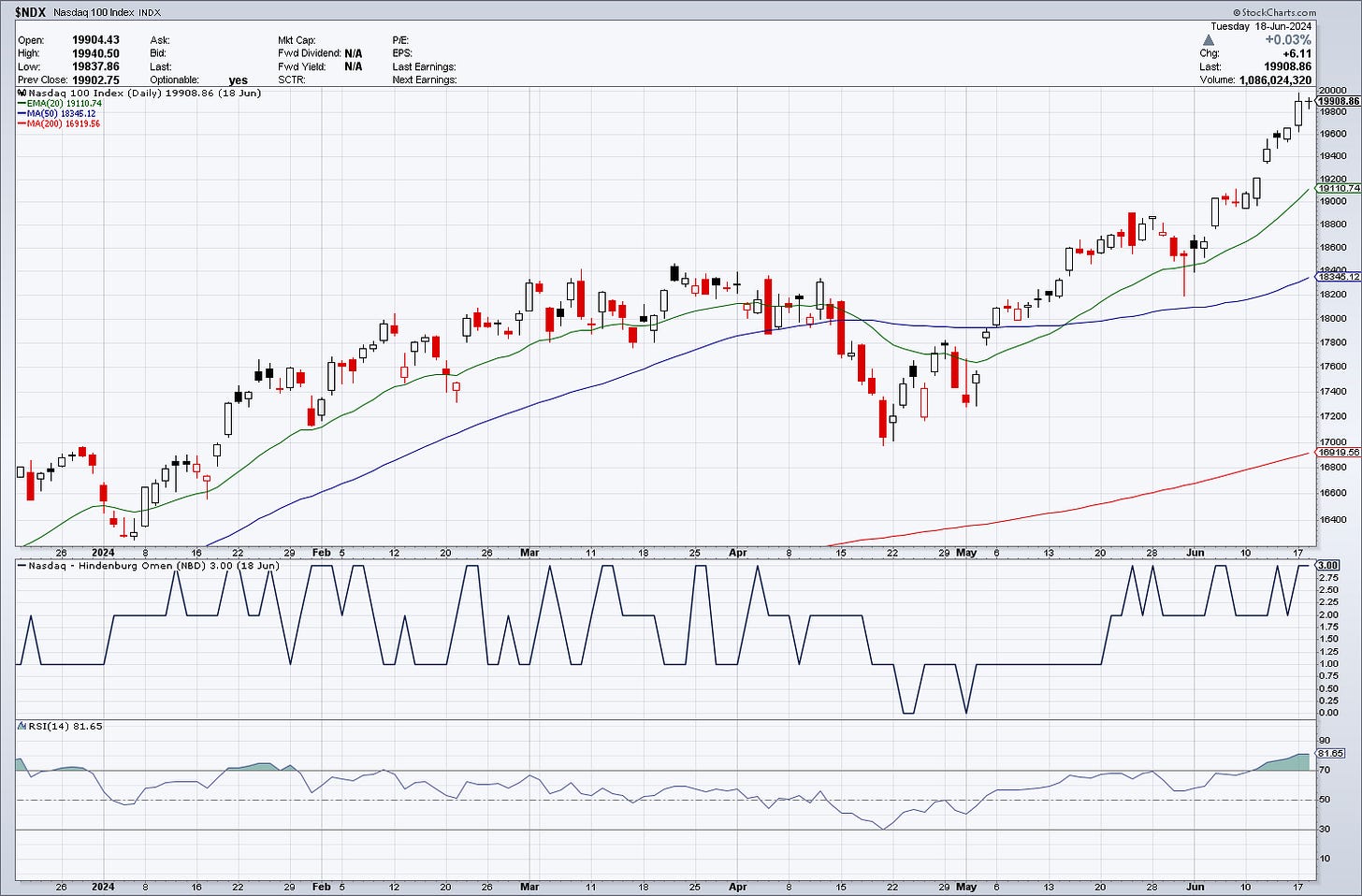The width and height of the screenshot is (1362, 896).
Task: Select the Volume value 1,086,024,320
Action: [x=1274, y=80]
